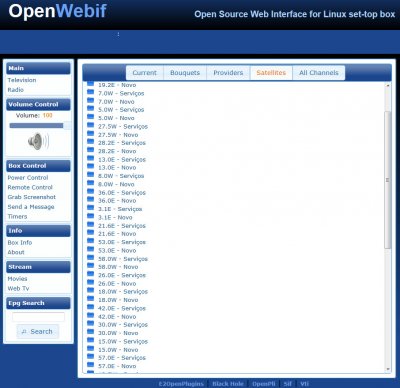Set volume using the volume slider

tap(40, 126)
